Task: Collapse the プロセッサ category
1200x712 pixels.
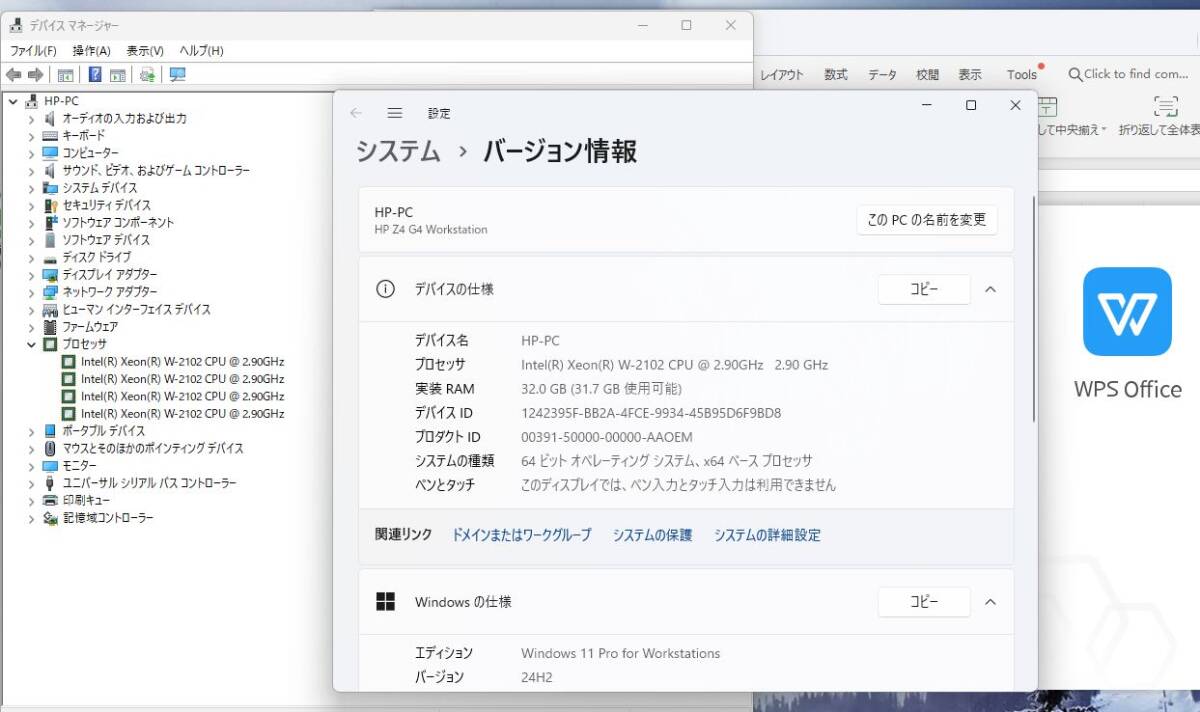Action: [31, 344]
